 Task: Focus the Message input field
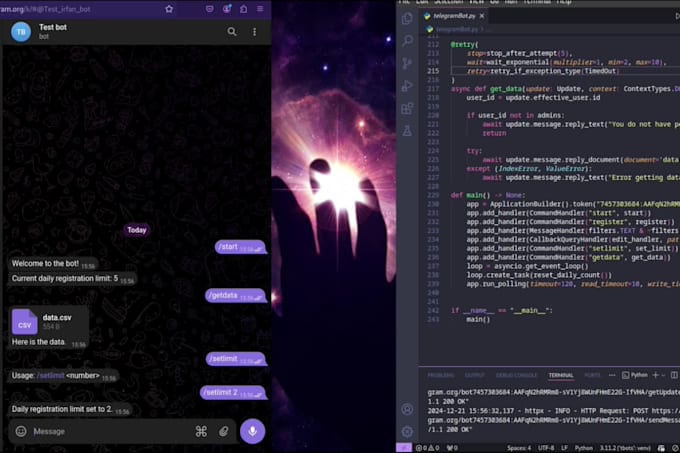click(x=111, y=431)
